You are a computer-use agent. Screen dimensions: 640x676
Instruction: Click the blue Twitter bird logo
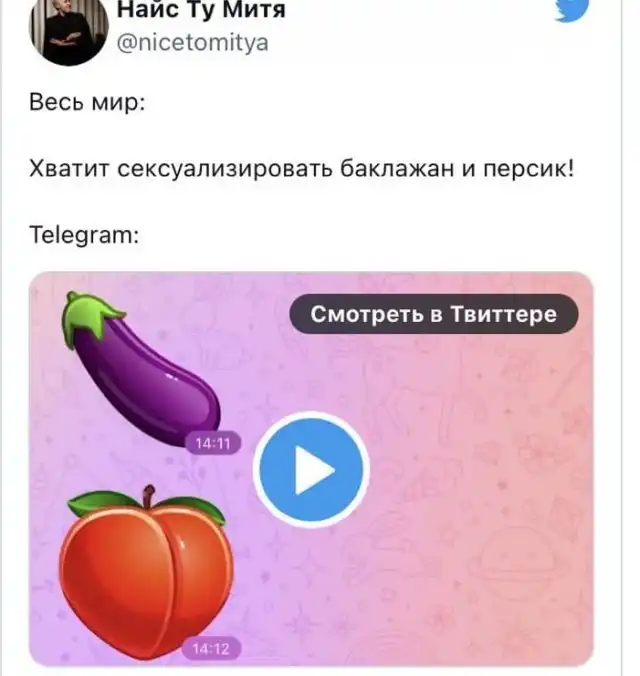point(571,9)
